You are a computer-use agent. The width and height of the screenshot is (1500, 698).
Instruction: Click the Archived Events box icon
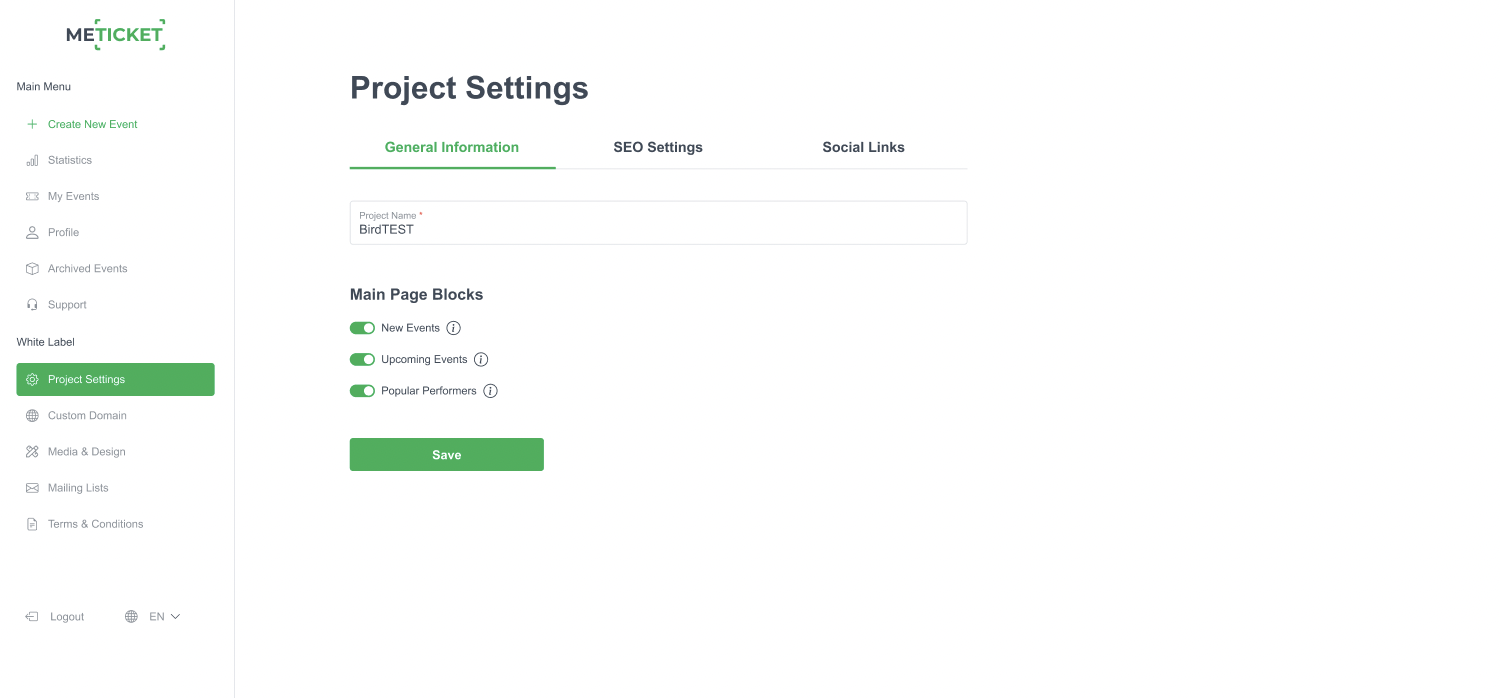coord(32,268)
